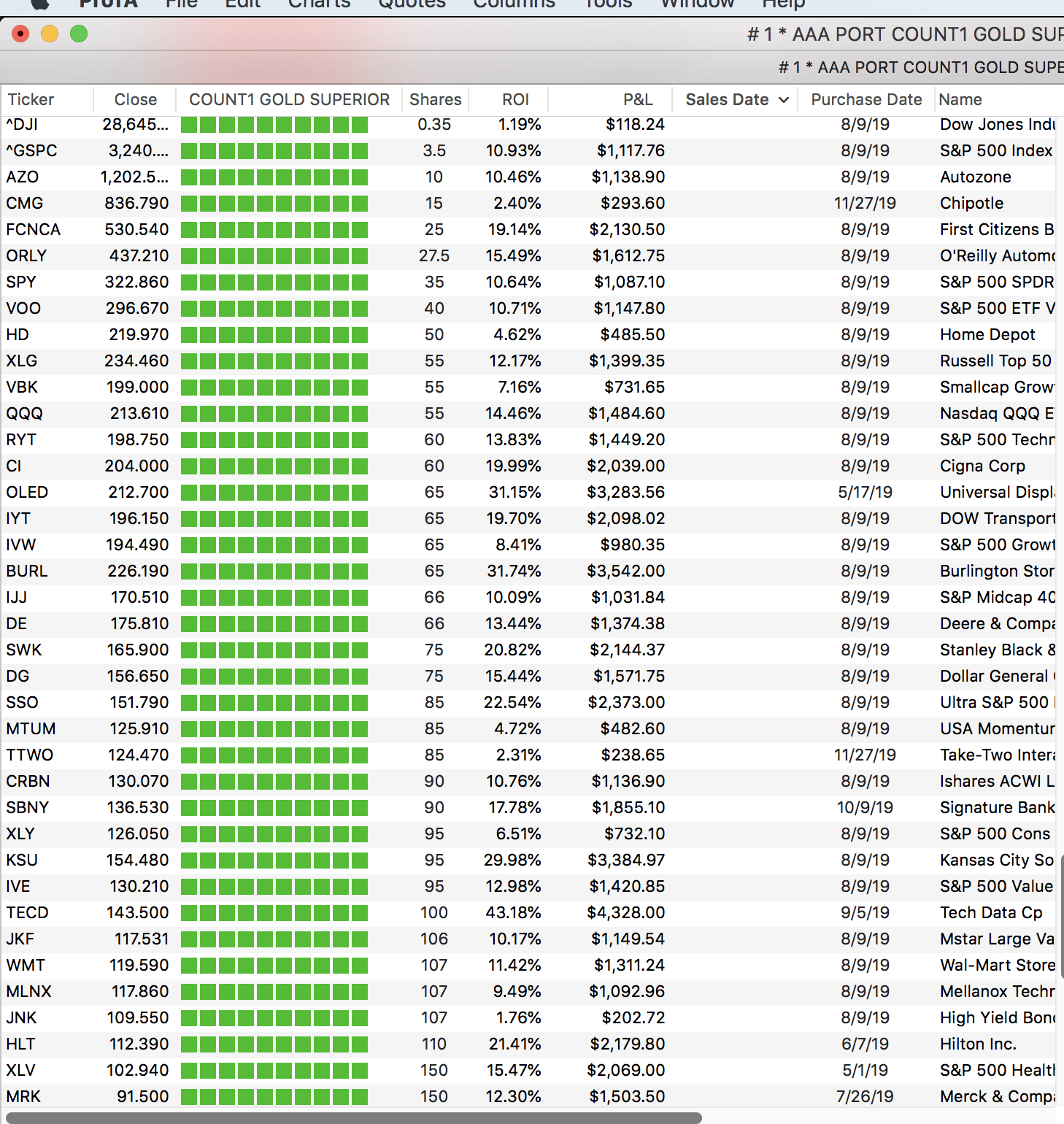Sort by the Shares column header

point(435,99)
